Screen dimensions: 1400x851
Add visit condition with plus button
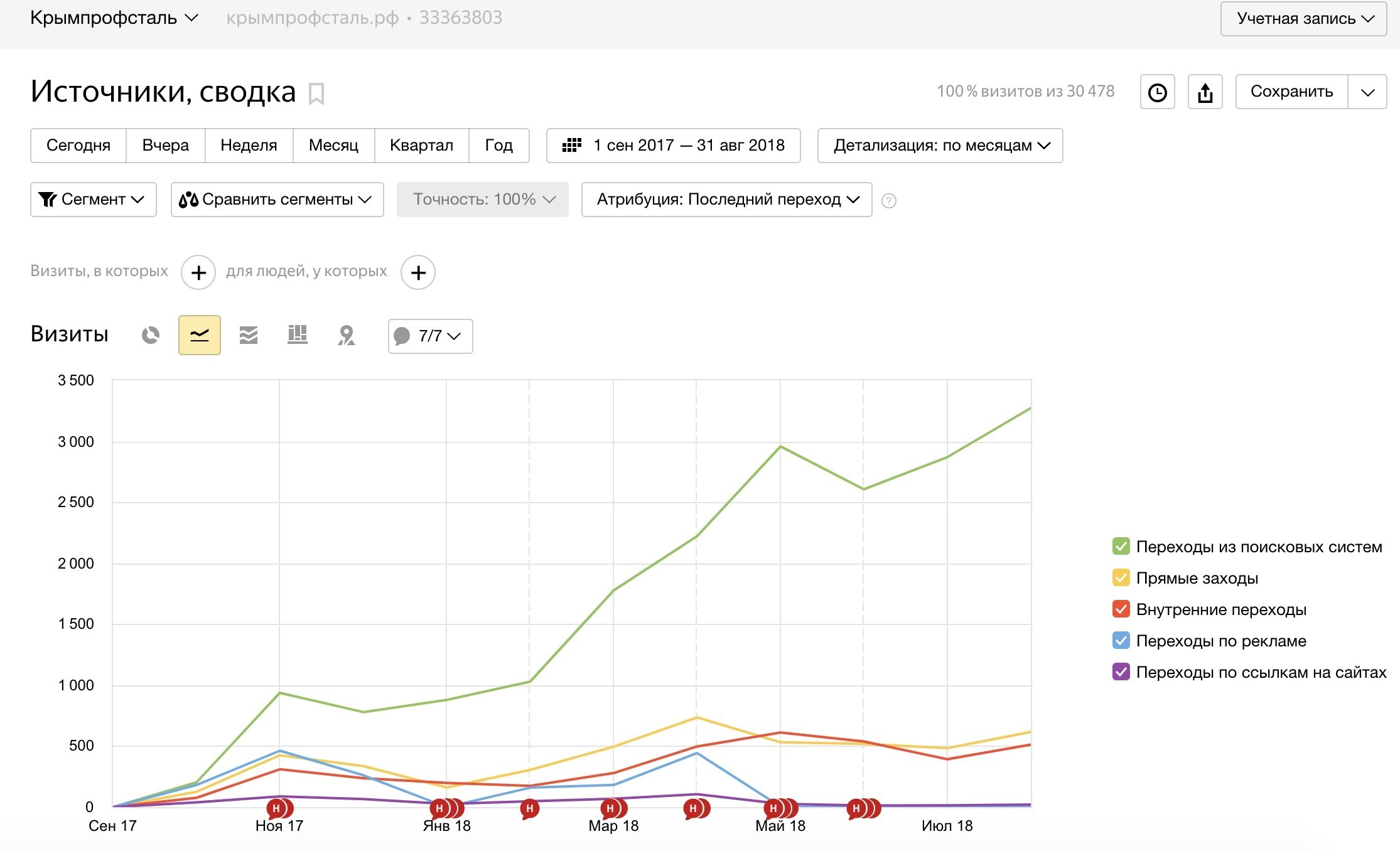(198, 272)
